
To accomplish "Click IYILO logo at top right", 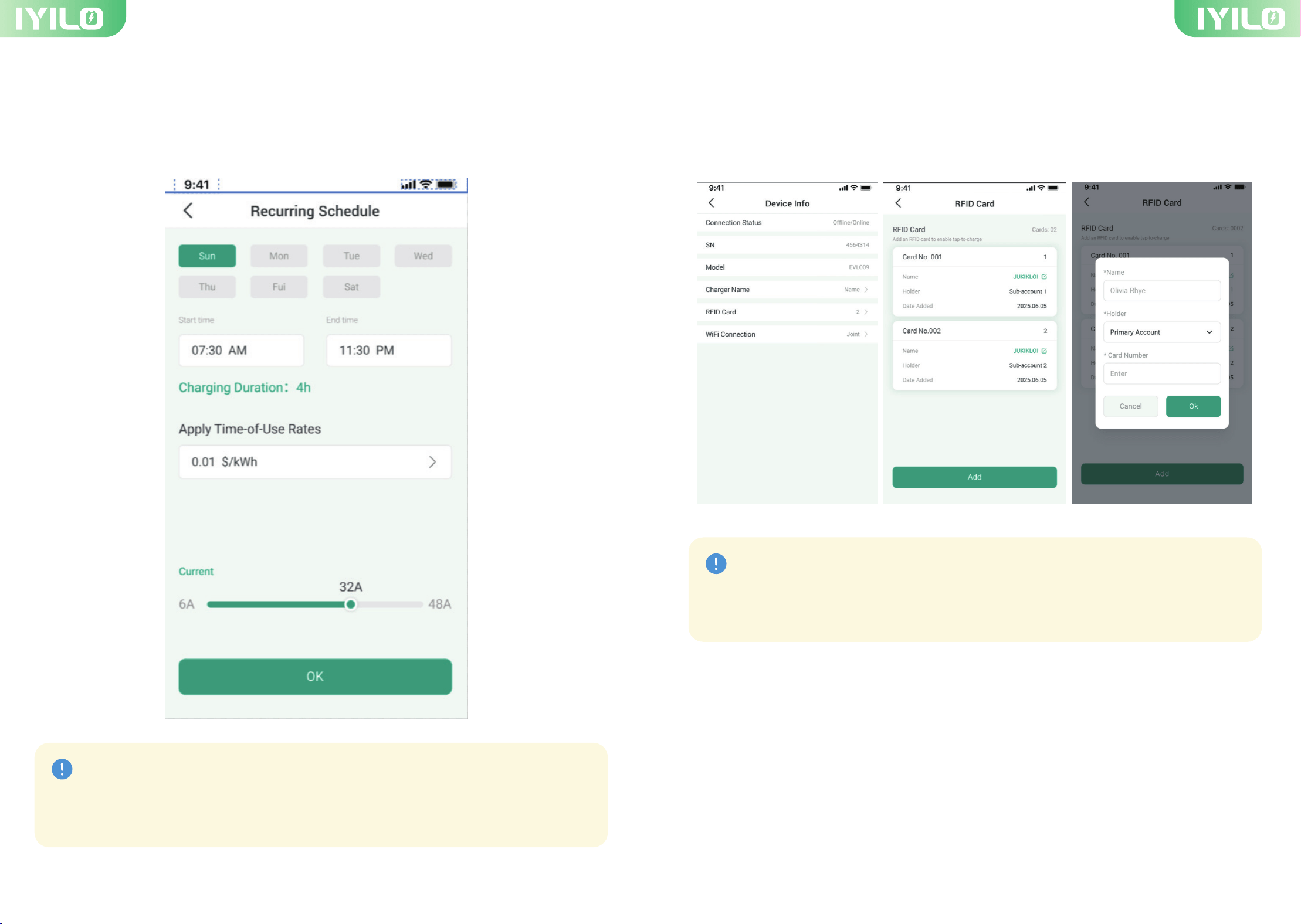I will [x=1240, y=18].
